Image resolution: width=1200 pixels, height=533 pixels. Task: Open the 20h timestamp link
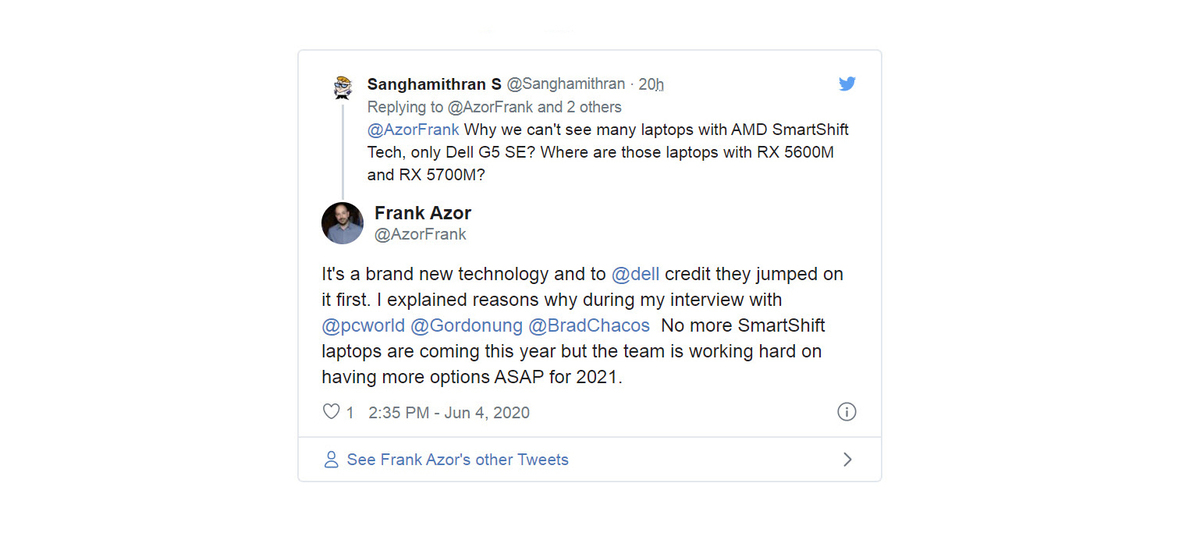pos(651,84)
